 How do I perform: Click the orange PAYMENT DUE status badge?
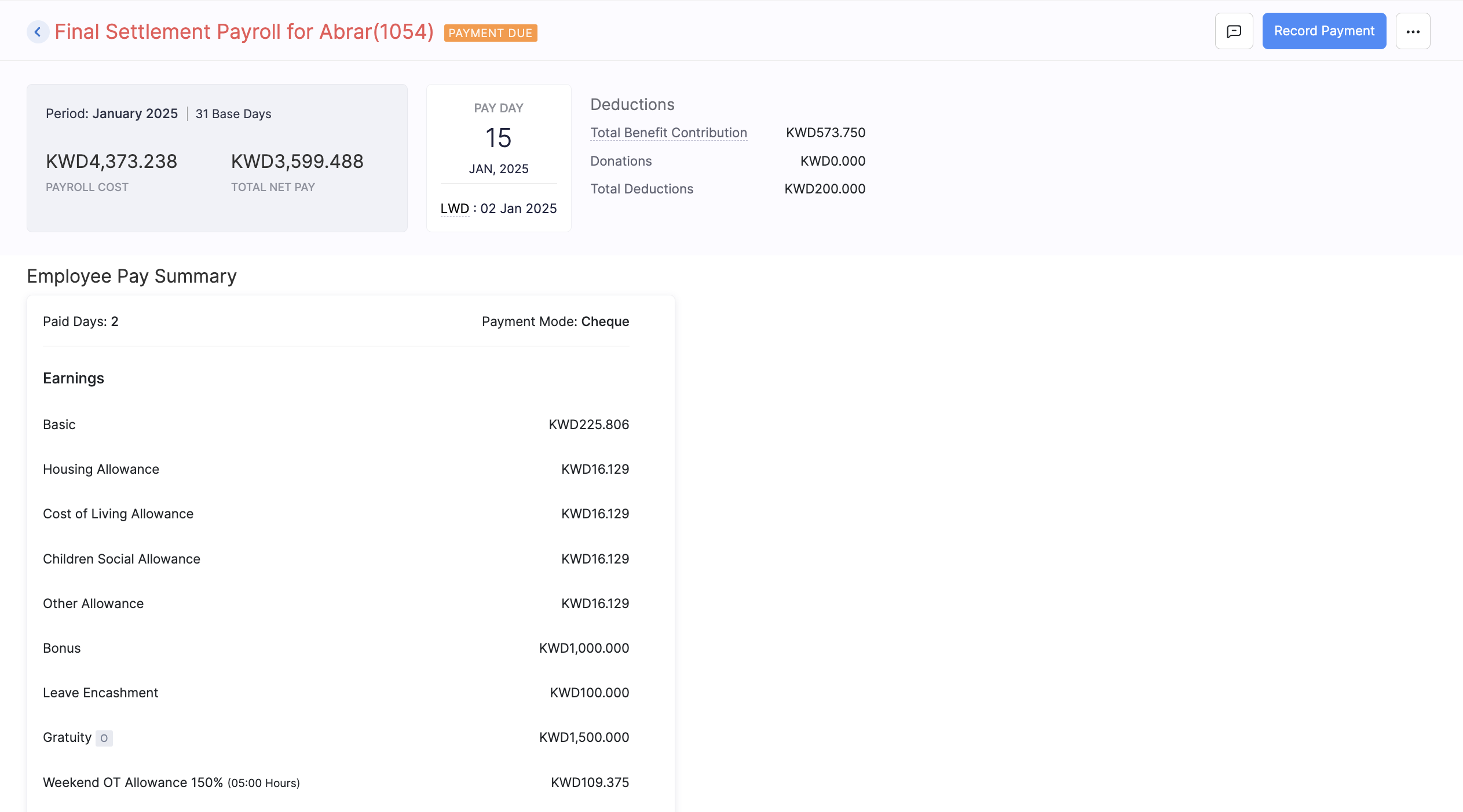coord(490,33)
